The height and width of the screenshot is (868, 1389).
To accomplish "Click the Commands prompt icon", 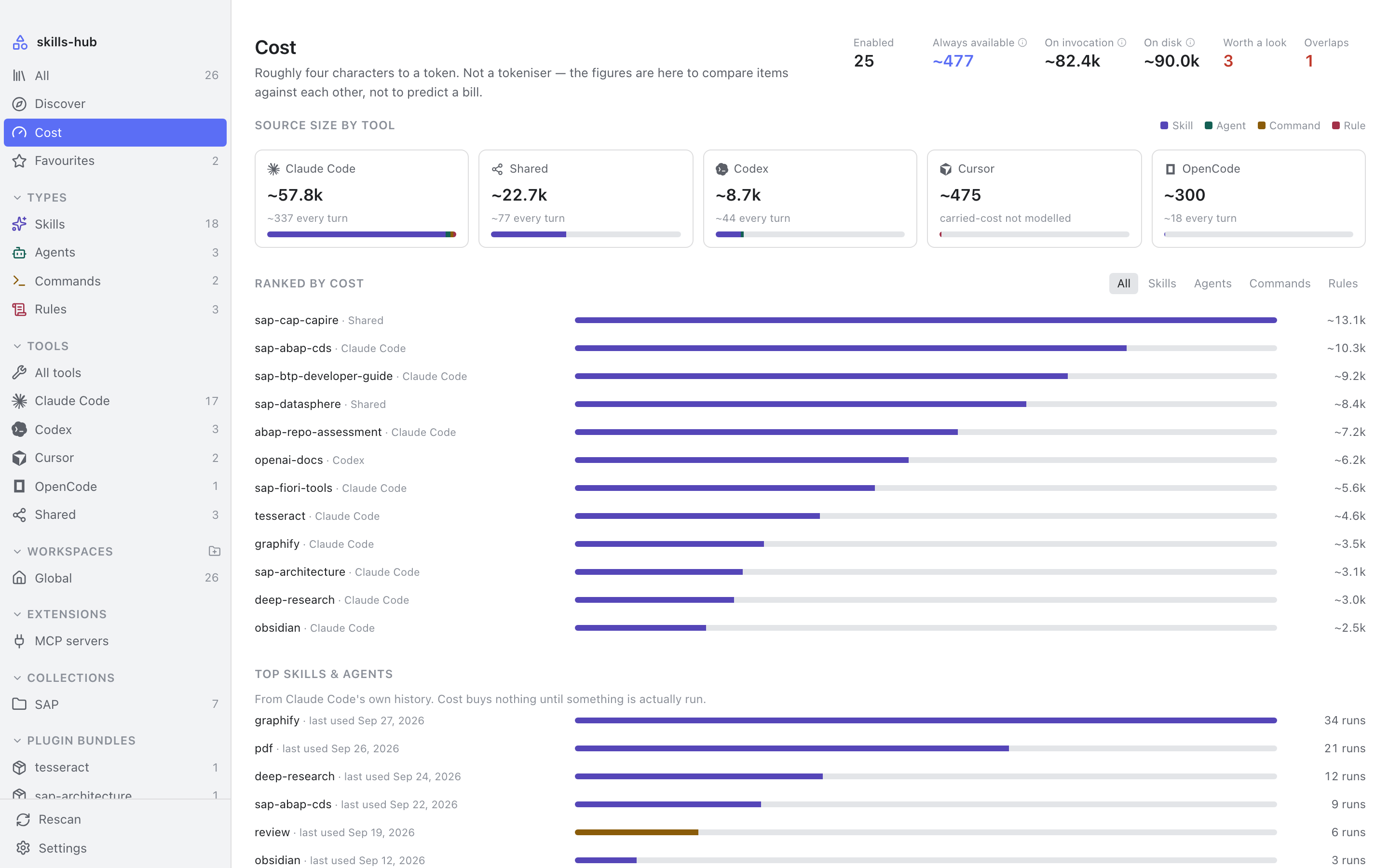I will (x=19, y=281).
